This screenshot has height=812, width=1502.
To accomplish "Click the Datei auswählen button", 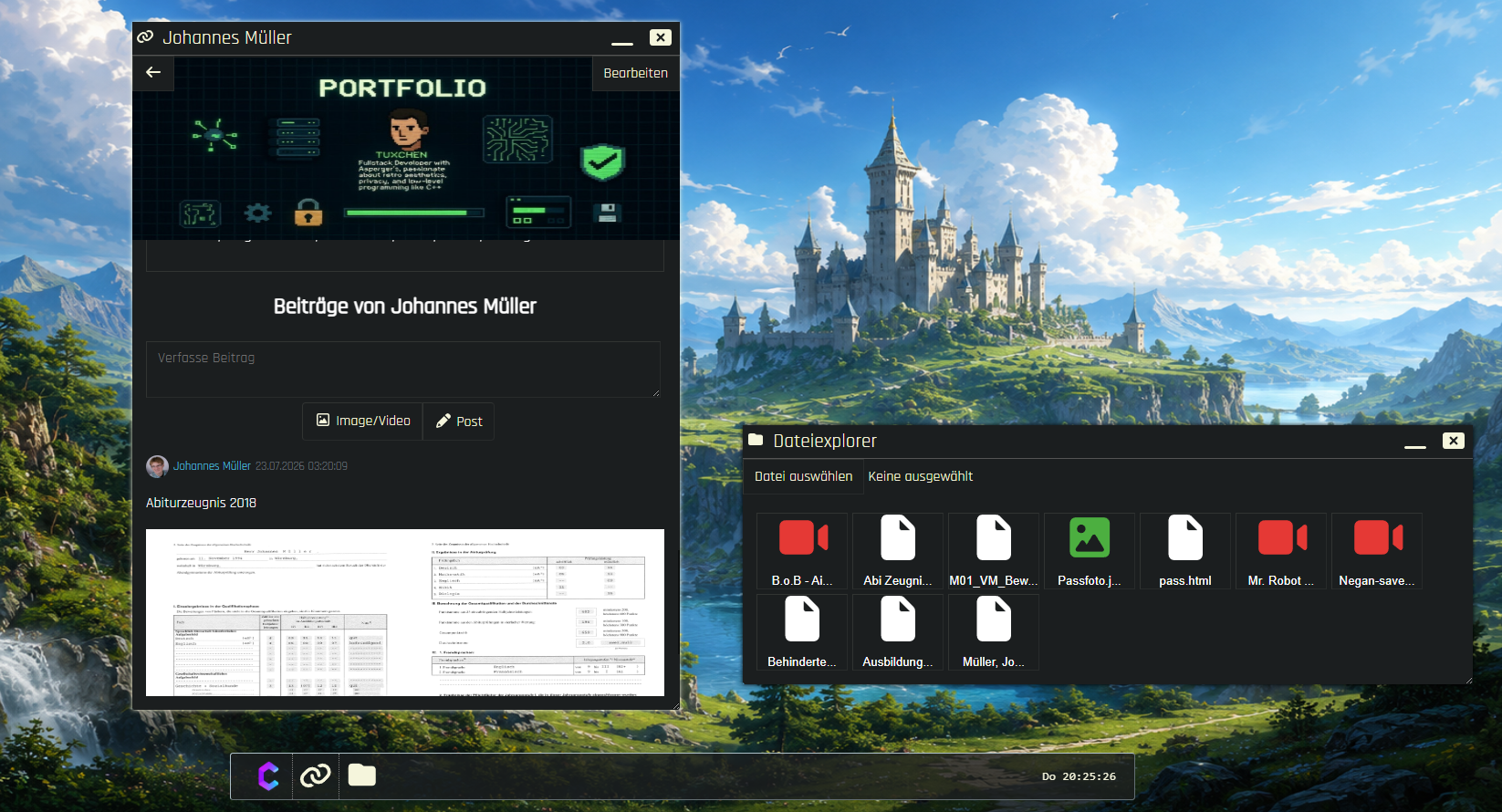I will point(804,476).
